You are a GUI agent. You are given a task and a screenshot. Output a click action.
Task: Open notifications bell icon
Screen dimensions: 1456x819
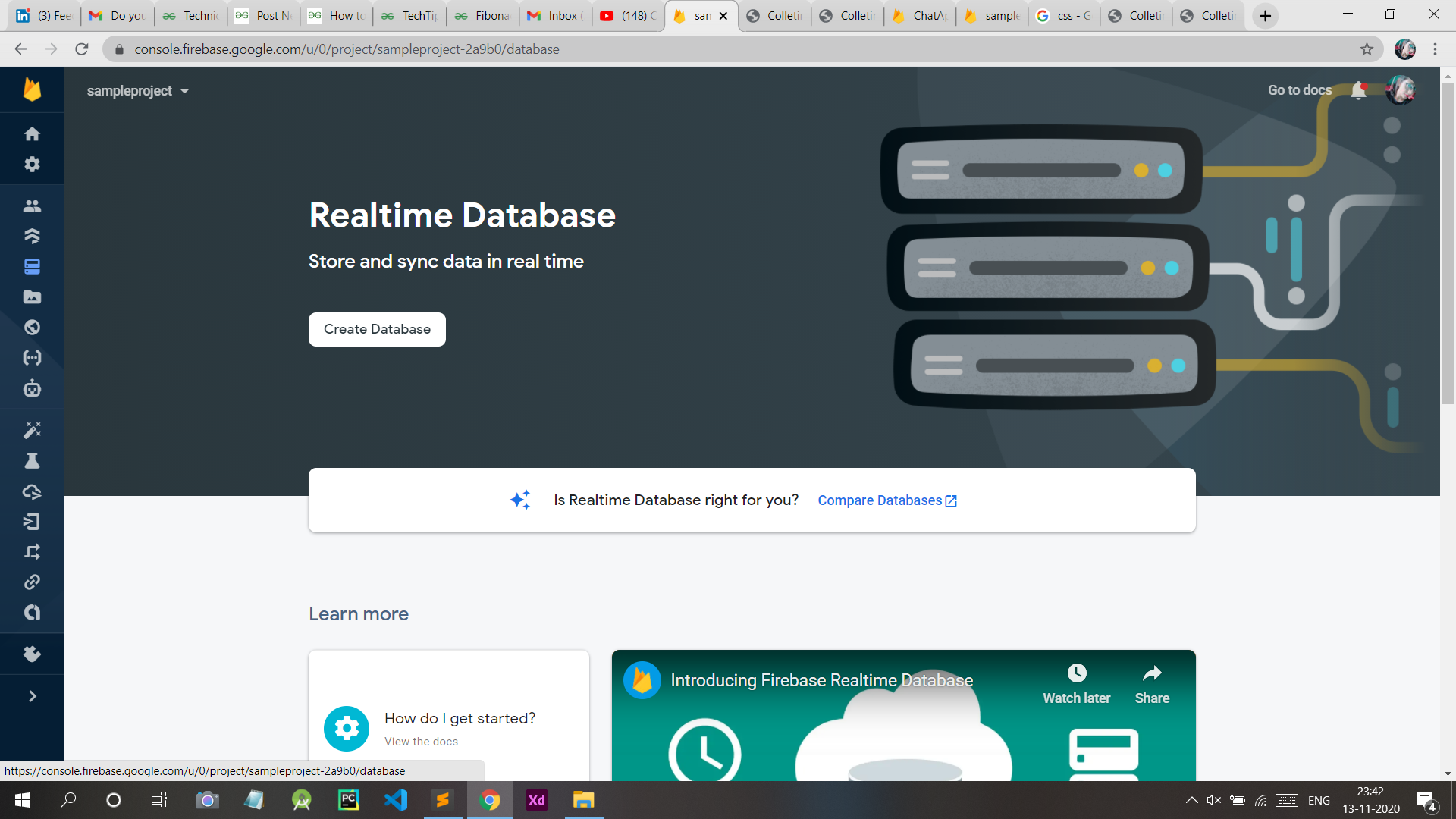(1358, 91)
